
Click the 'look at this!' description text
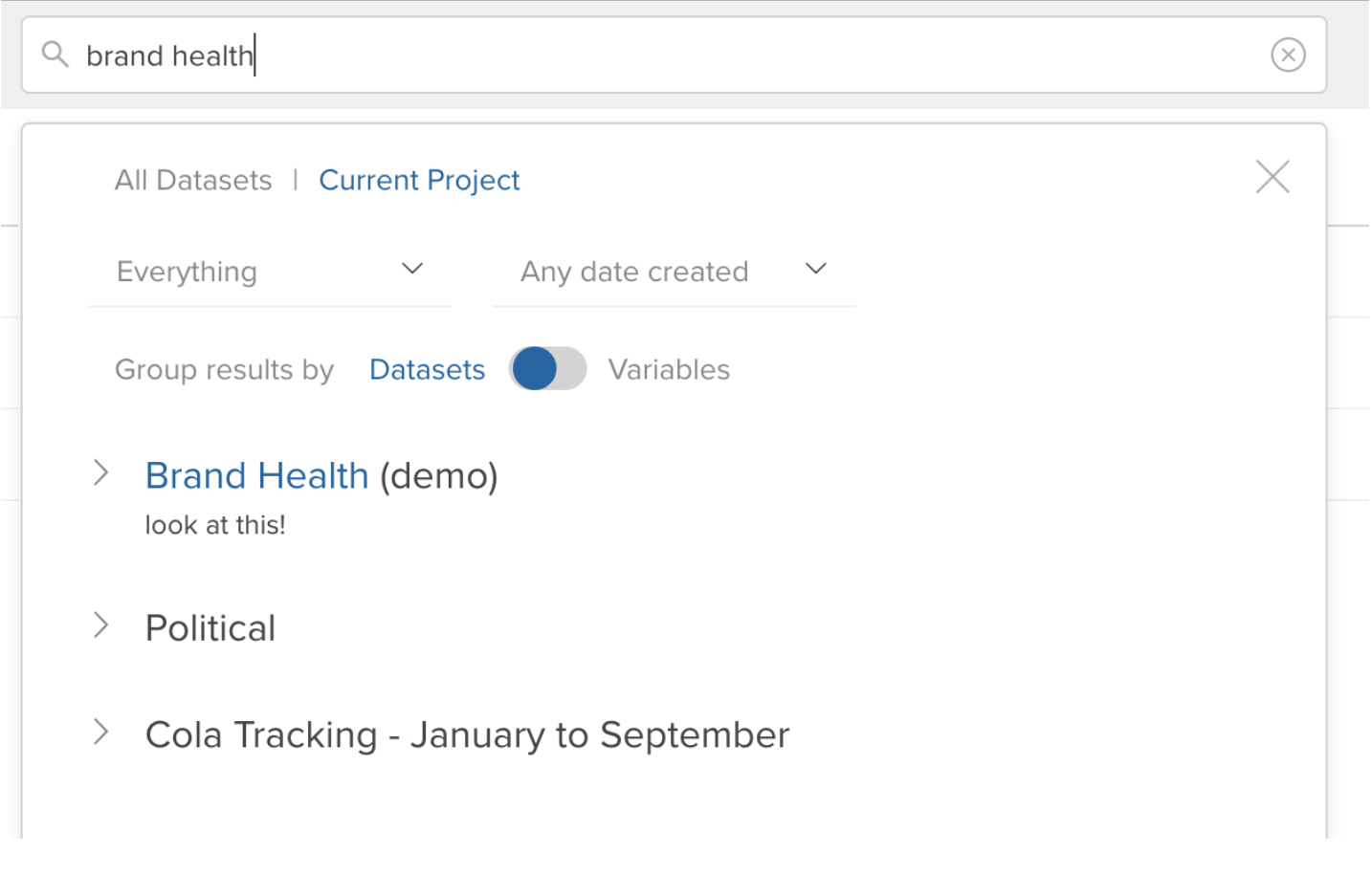215,525
